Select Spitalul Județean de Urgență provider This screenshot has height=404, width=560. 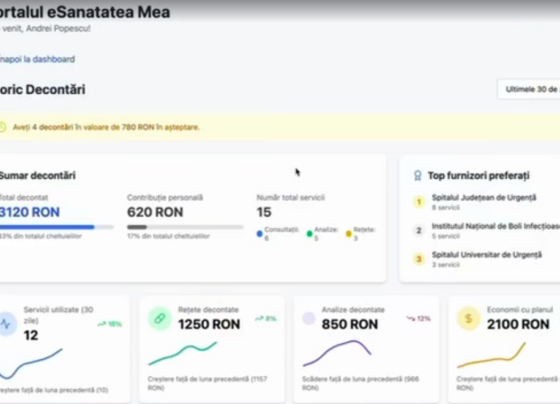coord(484,202)
